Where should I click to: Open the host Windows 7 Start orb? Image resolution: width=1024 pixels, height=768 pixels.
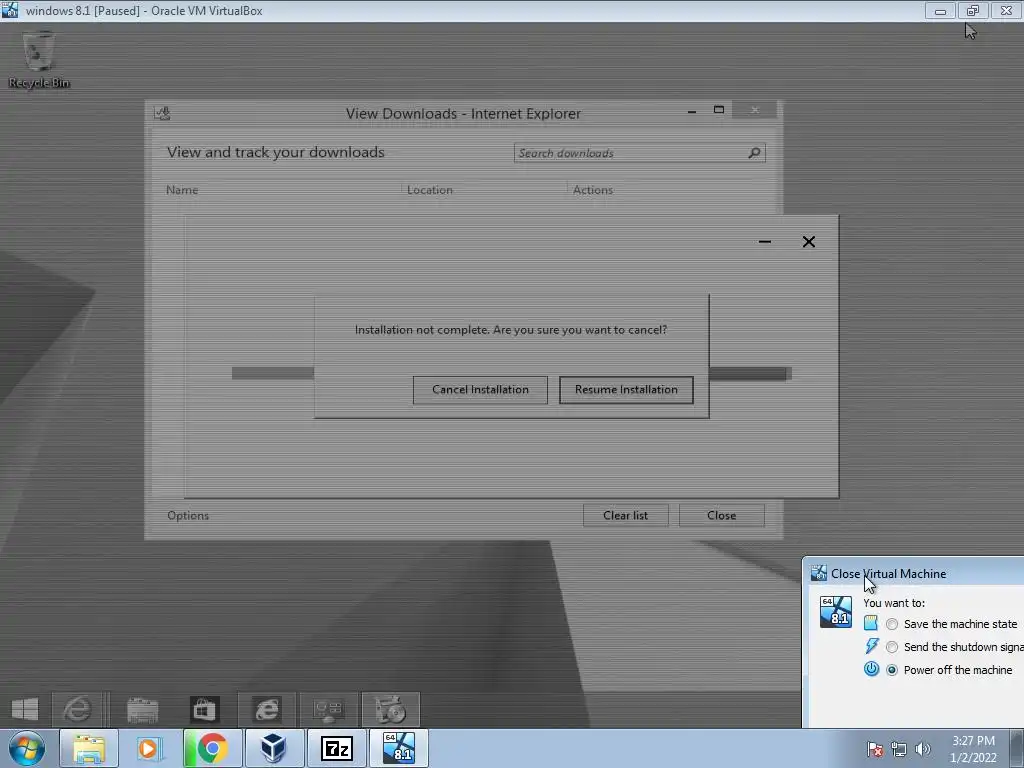click(27, 748)
